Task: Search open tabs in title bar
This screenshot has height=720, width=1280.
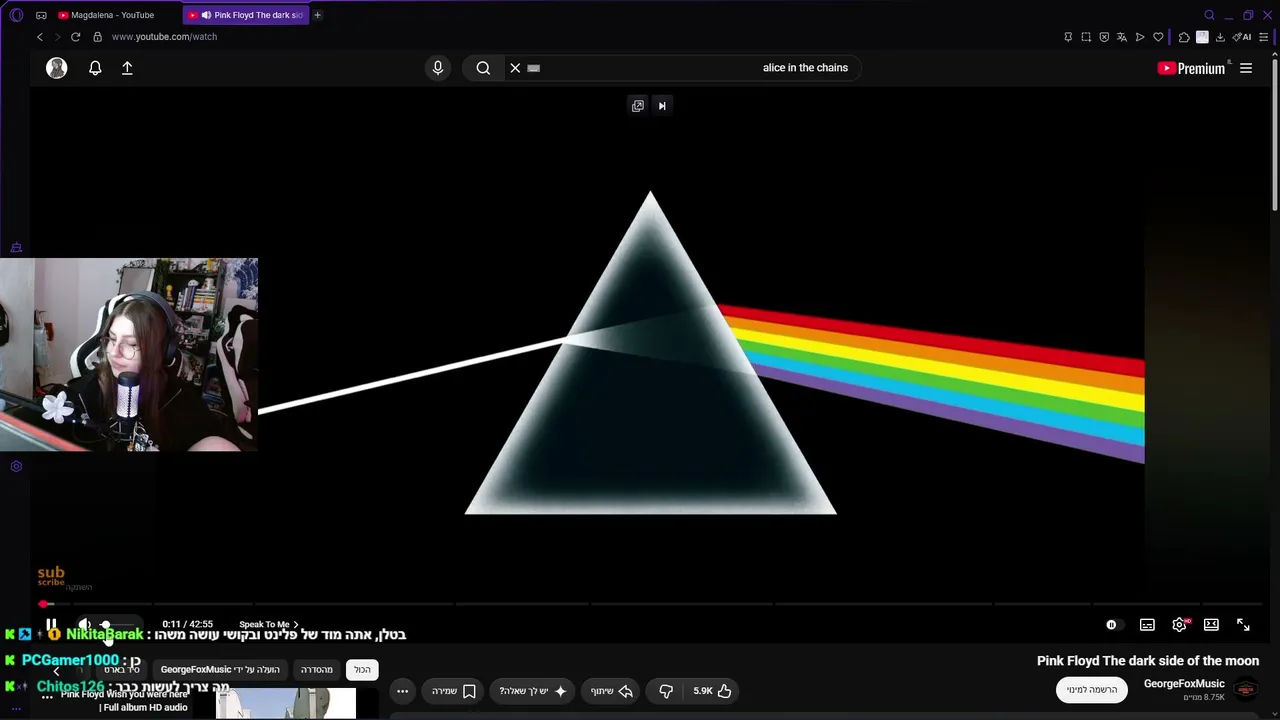Action: pos(1209,15)
